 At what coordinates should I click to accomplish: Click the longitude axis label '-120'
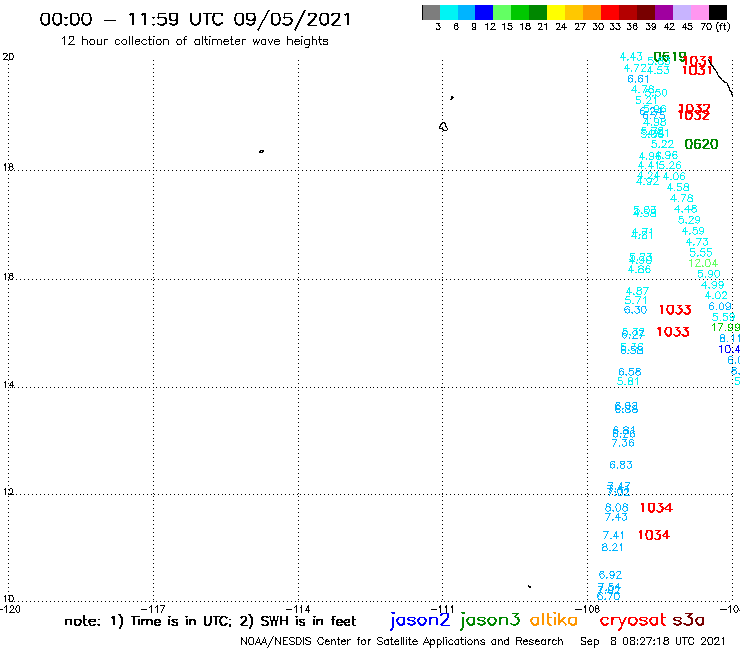(x=10, y=609)
